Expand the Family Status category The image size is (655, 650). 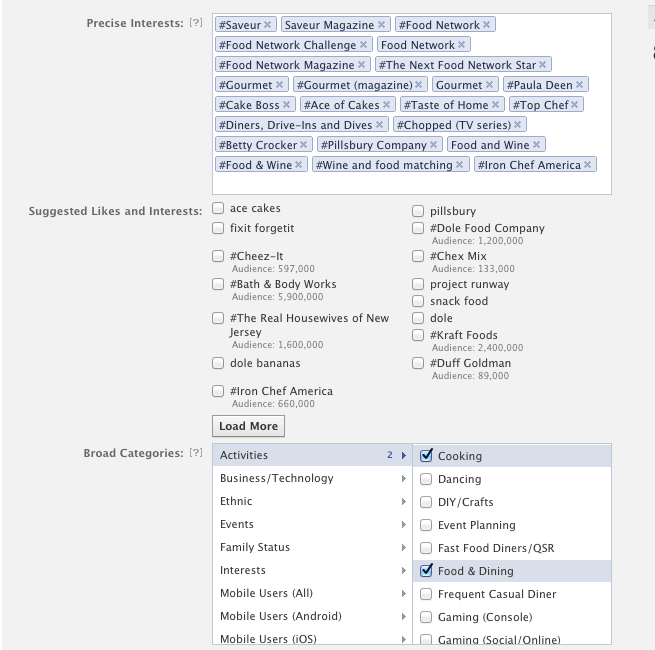coord(312,547)
